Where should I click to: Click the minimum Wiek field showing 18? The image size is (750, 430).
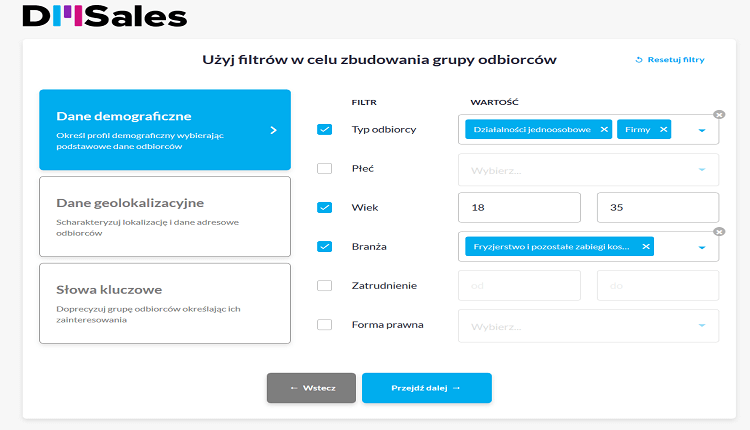tap(519, 208)
